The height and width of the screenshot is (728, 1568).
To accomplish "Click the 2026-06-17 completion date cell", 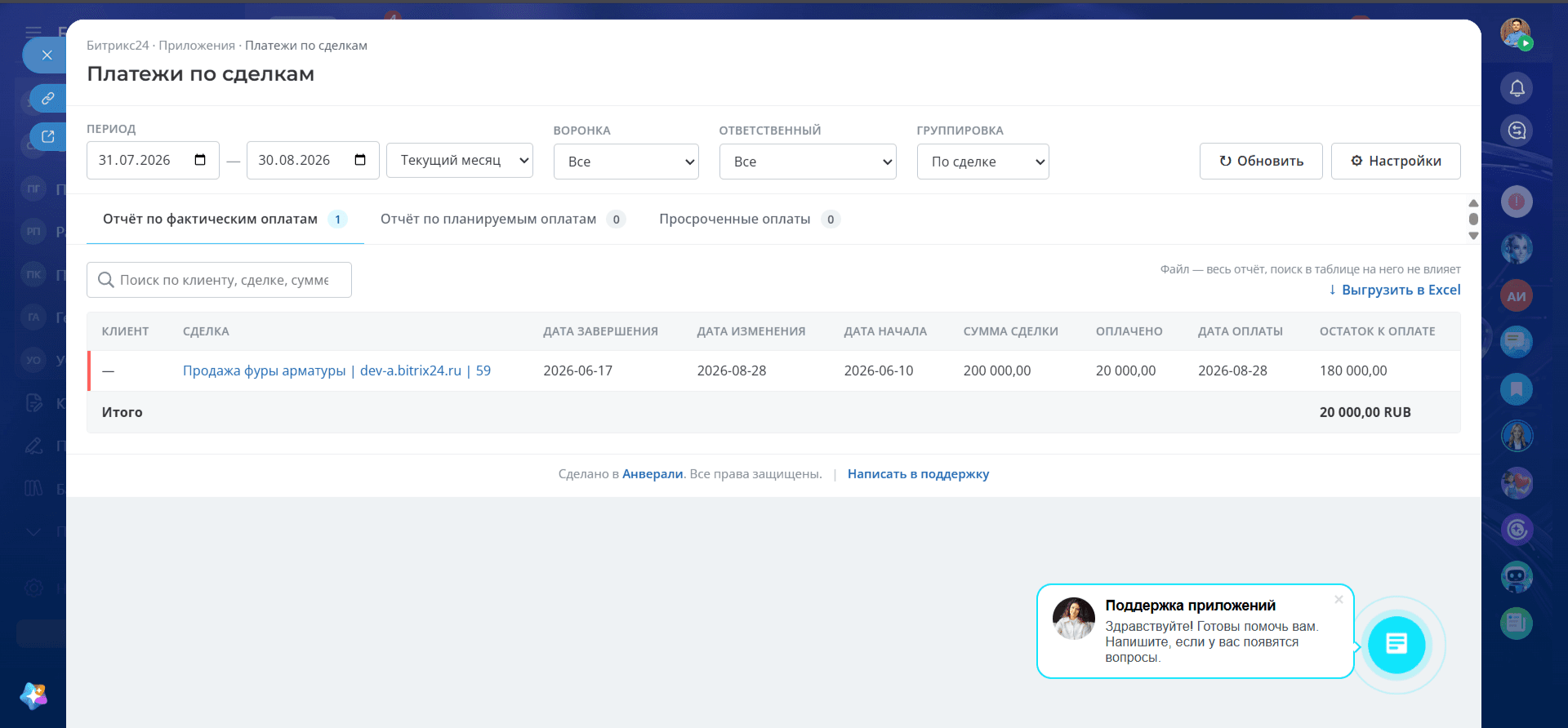I will coord(577,371).
